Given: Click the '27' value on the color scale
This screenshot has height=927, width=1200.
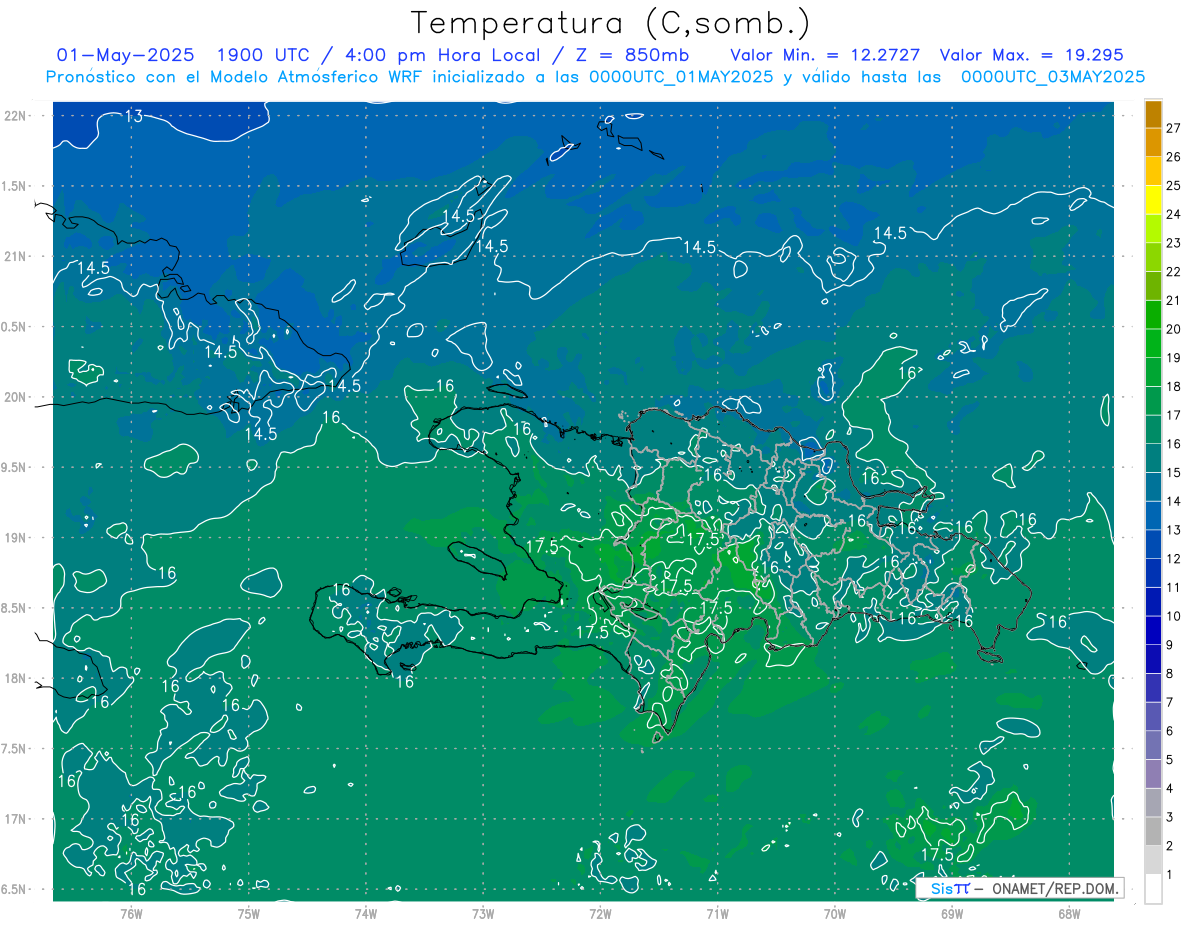Looking at the screenshot, I should coord(1174,128).
